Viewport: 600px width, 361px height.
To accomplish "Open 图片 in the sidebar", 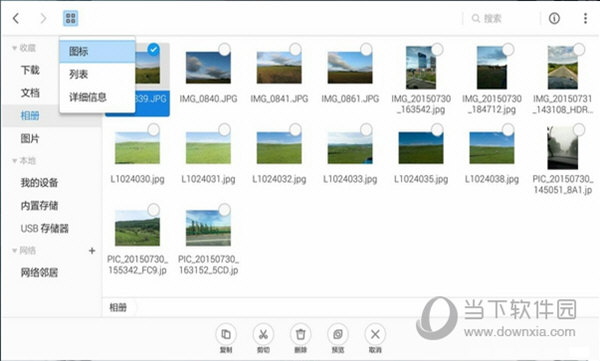I will tap(30, 139).
